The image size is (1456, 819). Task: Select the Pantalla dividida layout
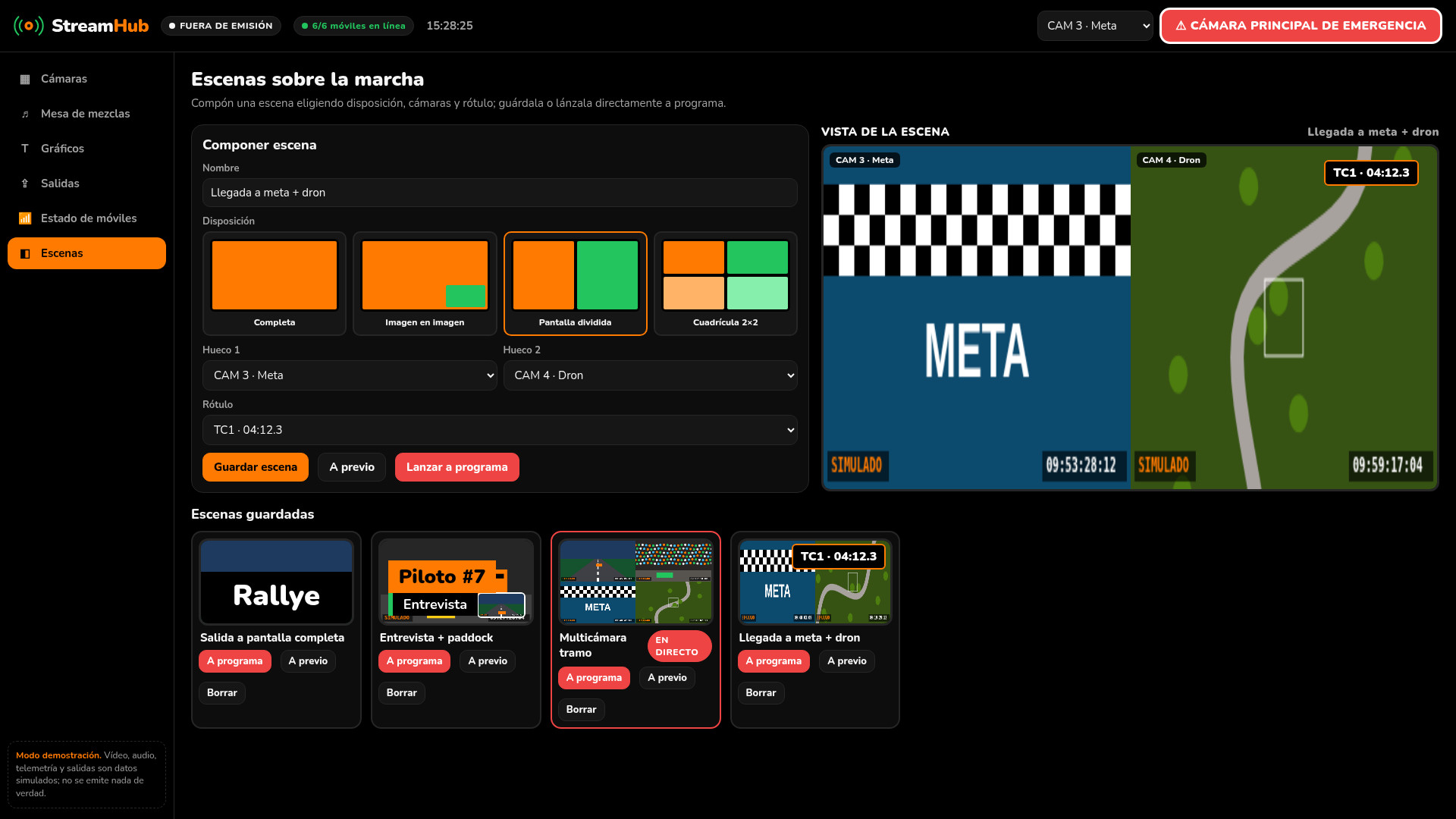(x=575, y=284)
